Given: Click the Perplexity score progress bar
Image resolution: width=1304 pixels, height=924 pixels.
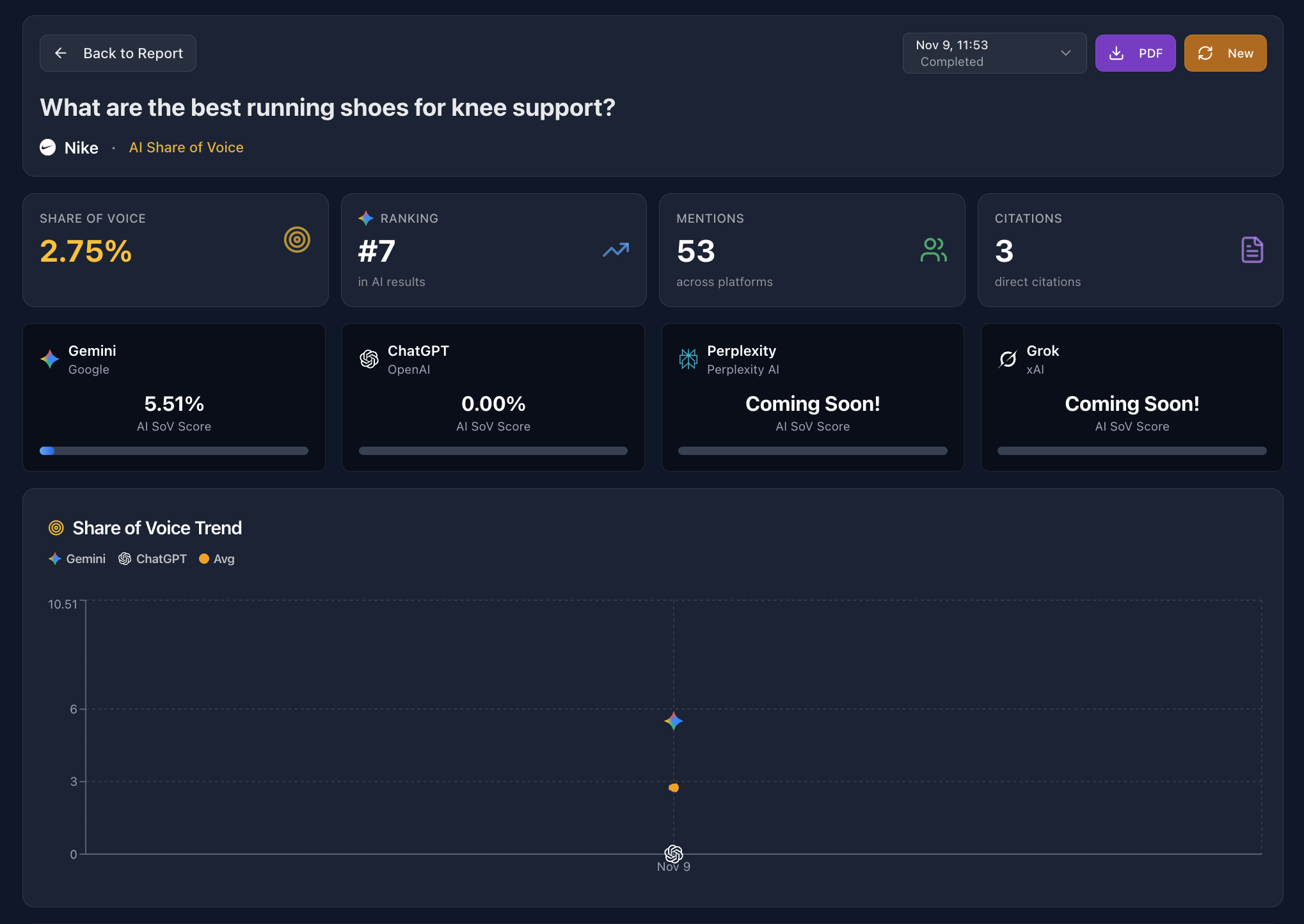Looking at the screenshot, I should pos(813,451).
